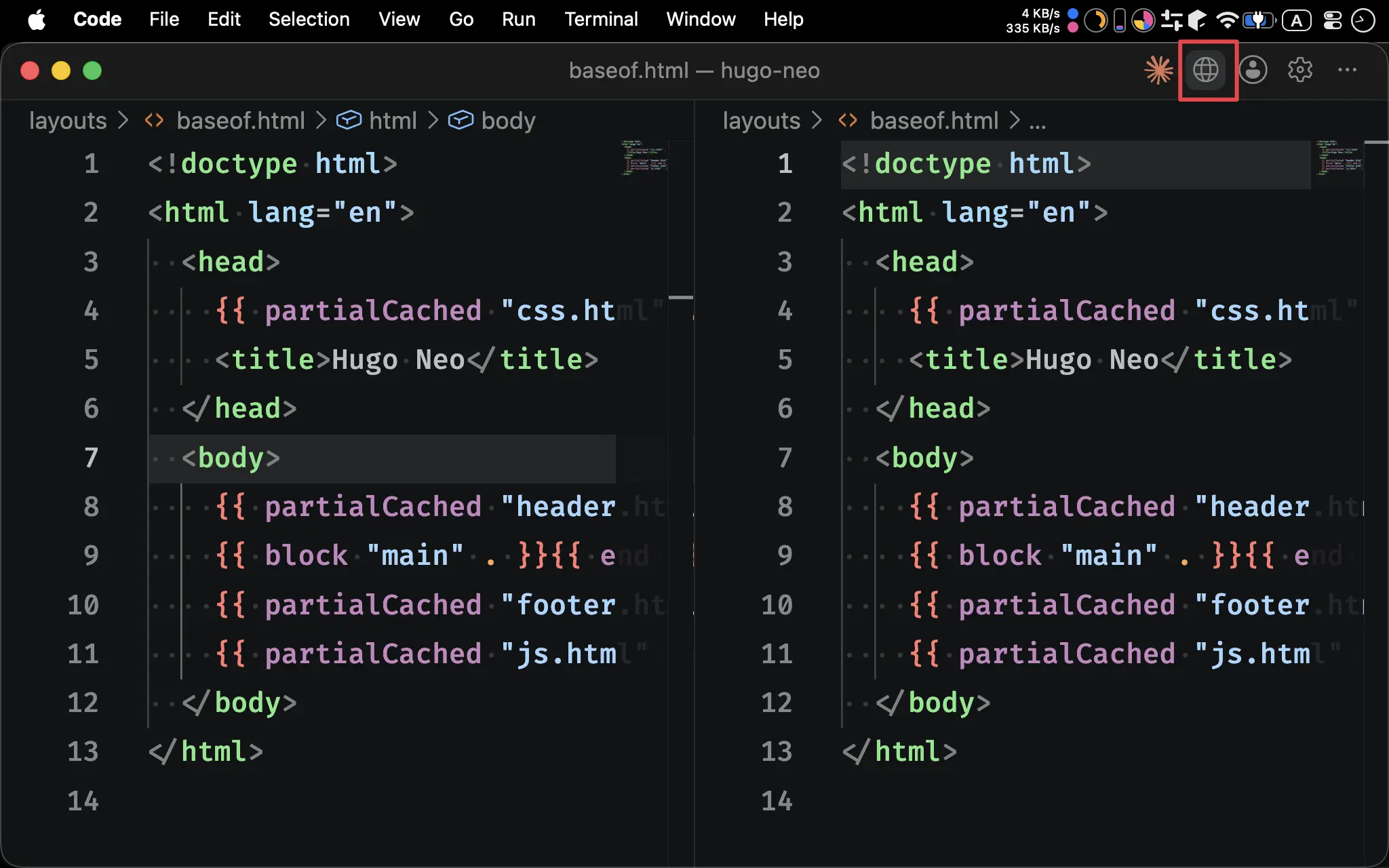The width and height of the screenshot is (1389, 868).
Task: Click the orange CPU ring menu bar icon
Action: click(1095, 20)
